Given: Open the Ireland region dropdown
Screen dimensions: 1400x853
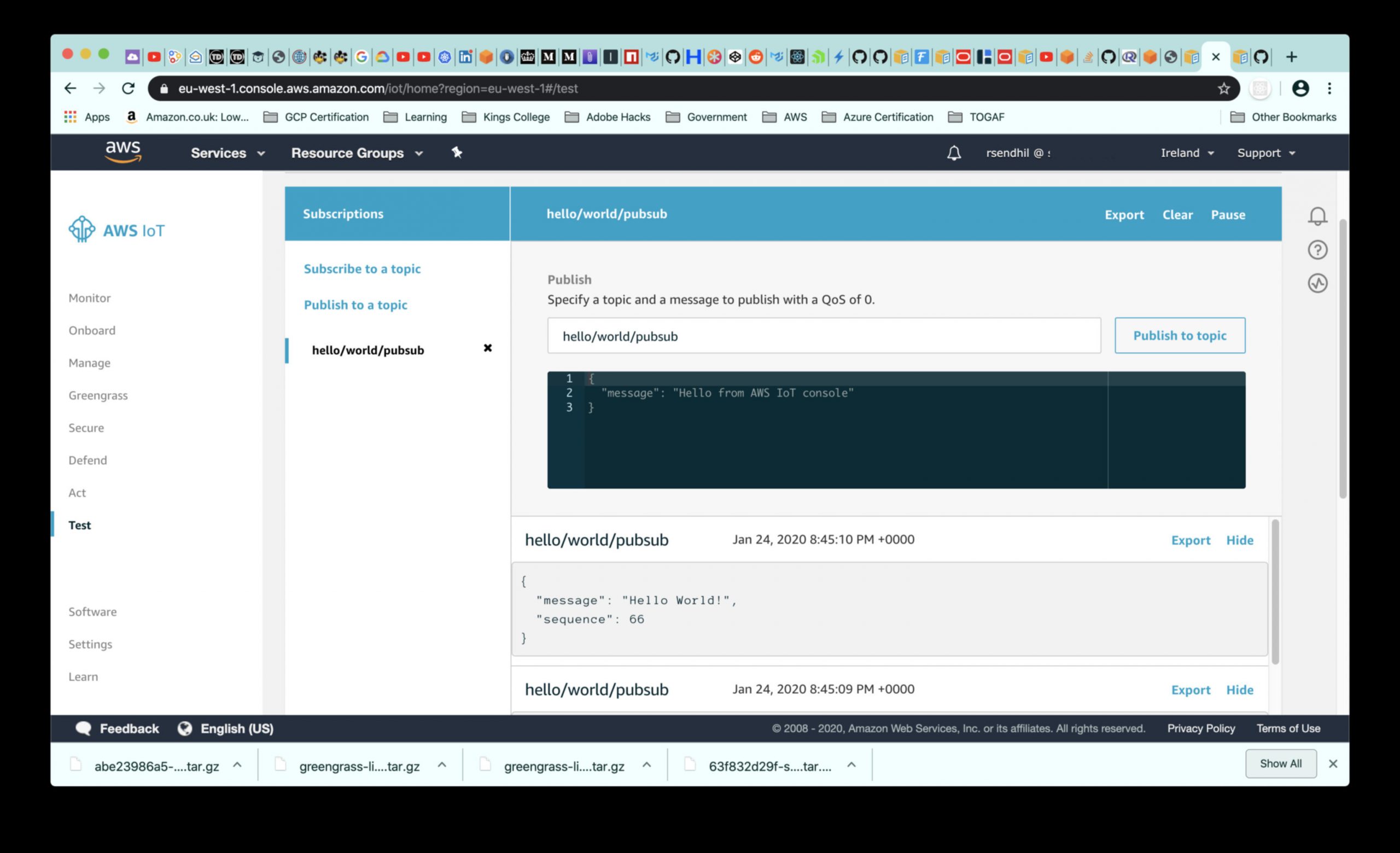Looking at the screenshot, I should (x=1187, y=153).
